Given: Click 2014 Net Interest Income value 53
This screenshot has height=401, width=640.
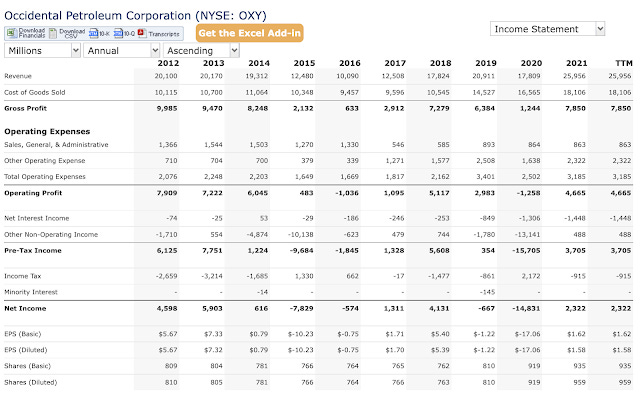Looking at the screenshot, I should pos(264,218).
